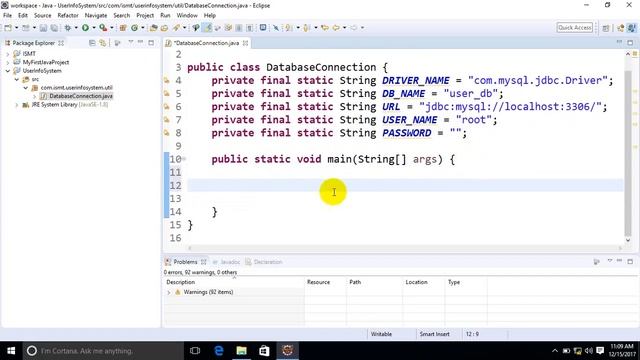Click the Debug bug icon
Viewport: 640px width, 360px height.
point(68,28)
